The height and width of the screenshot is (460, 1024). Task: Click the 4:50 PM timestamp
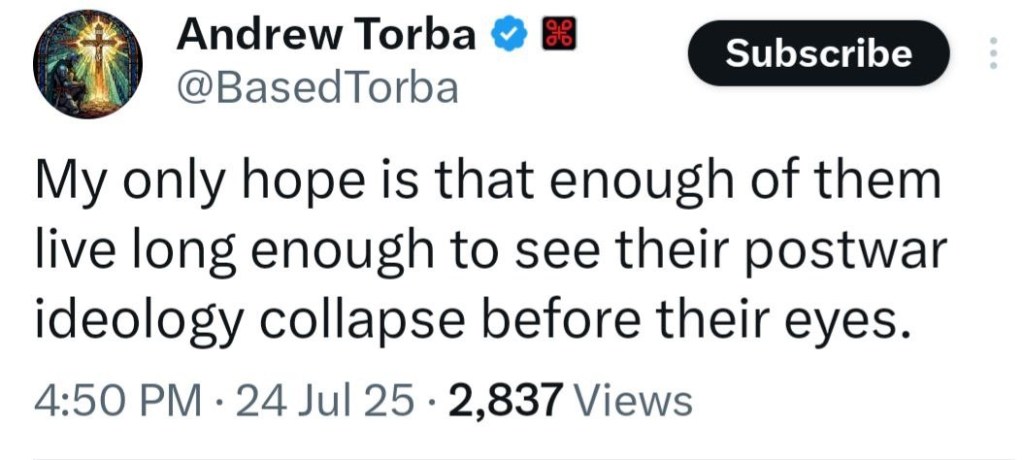click(118, 401)
